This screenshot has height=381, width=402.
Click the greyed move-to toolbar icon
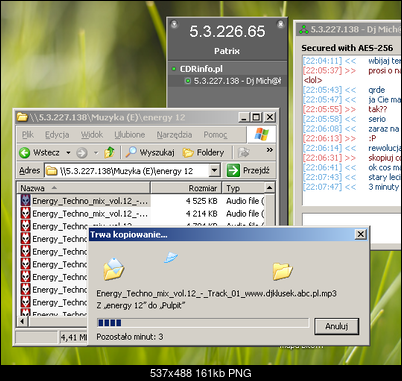244,153
